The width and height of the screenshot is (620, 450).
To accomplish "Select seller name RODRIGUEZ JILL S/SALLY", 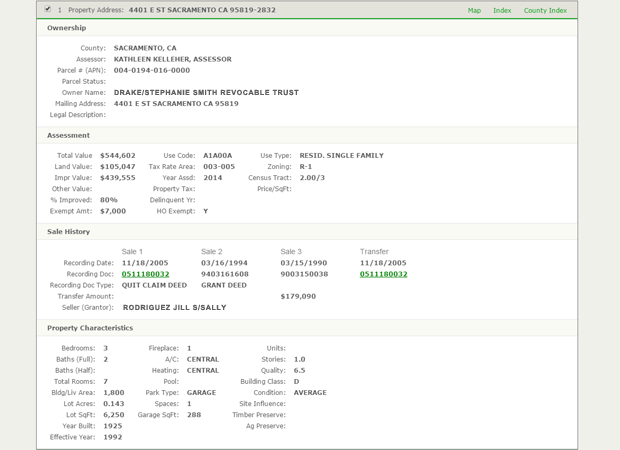I will [x=174, y=307].
